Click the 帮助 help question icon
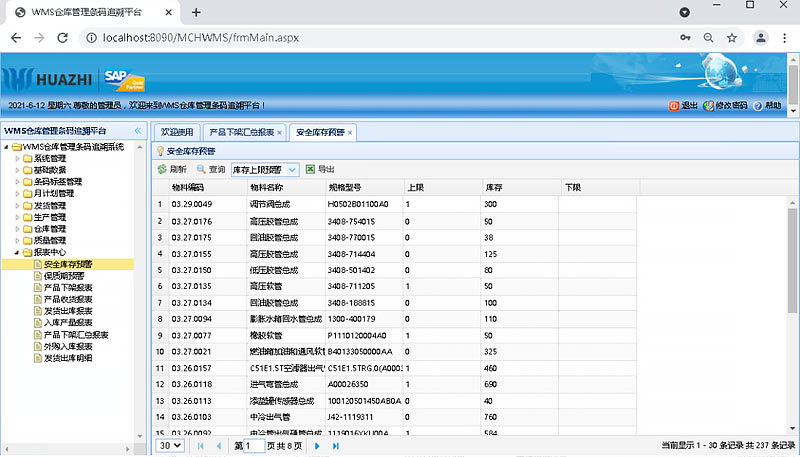This screenshot has height=457, width=800. coord(757,106)
